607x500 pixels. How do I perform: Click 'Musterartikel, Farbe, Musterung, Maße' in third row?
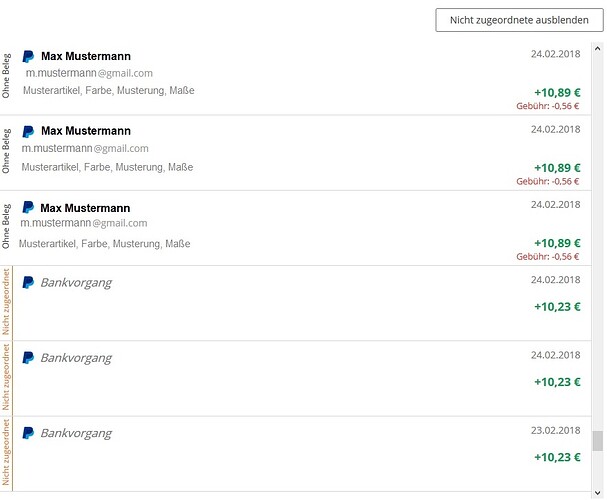click(104, 243)
